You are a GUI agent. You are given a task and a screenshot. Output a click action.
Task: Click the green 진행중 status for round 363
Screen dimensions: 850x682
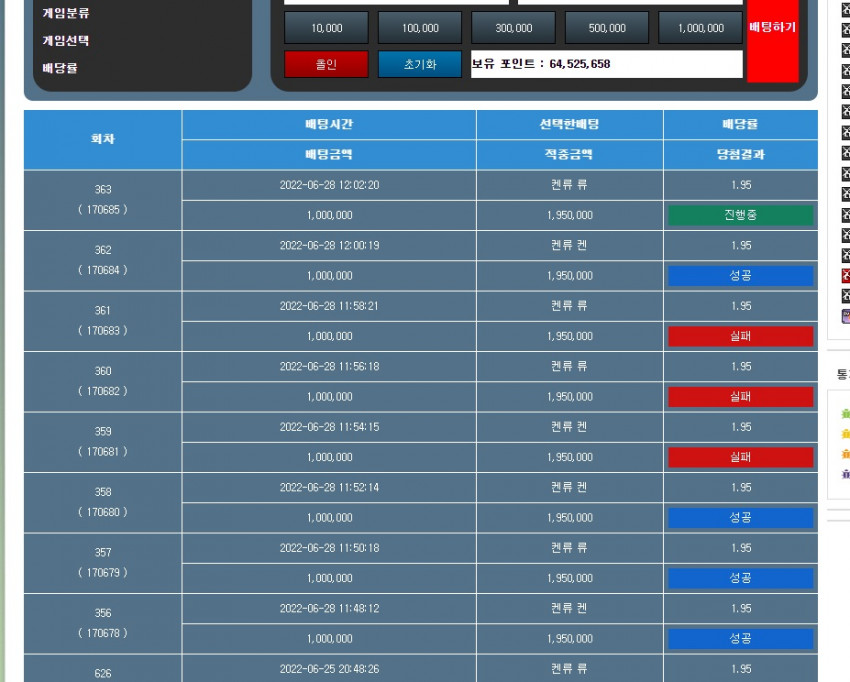(740, 215)
